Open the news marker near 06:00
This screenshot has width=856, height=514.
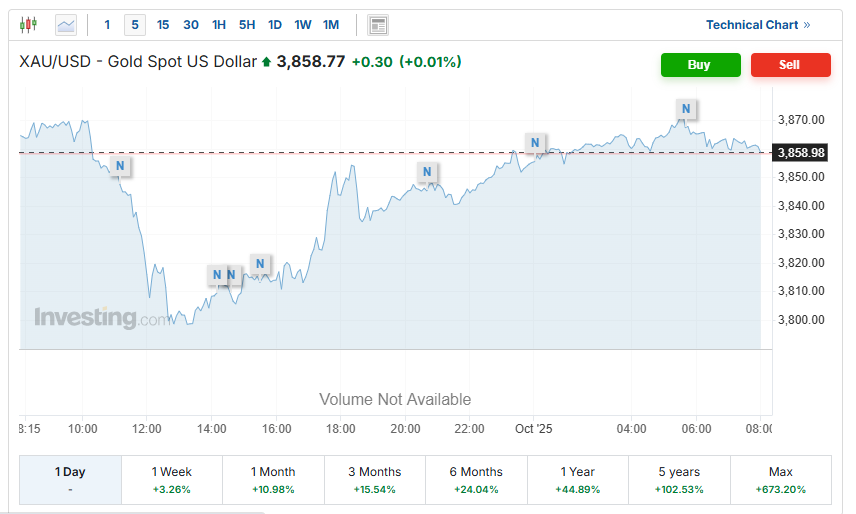click(686, 108)
